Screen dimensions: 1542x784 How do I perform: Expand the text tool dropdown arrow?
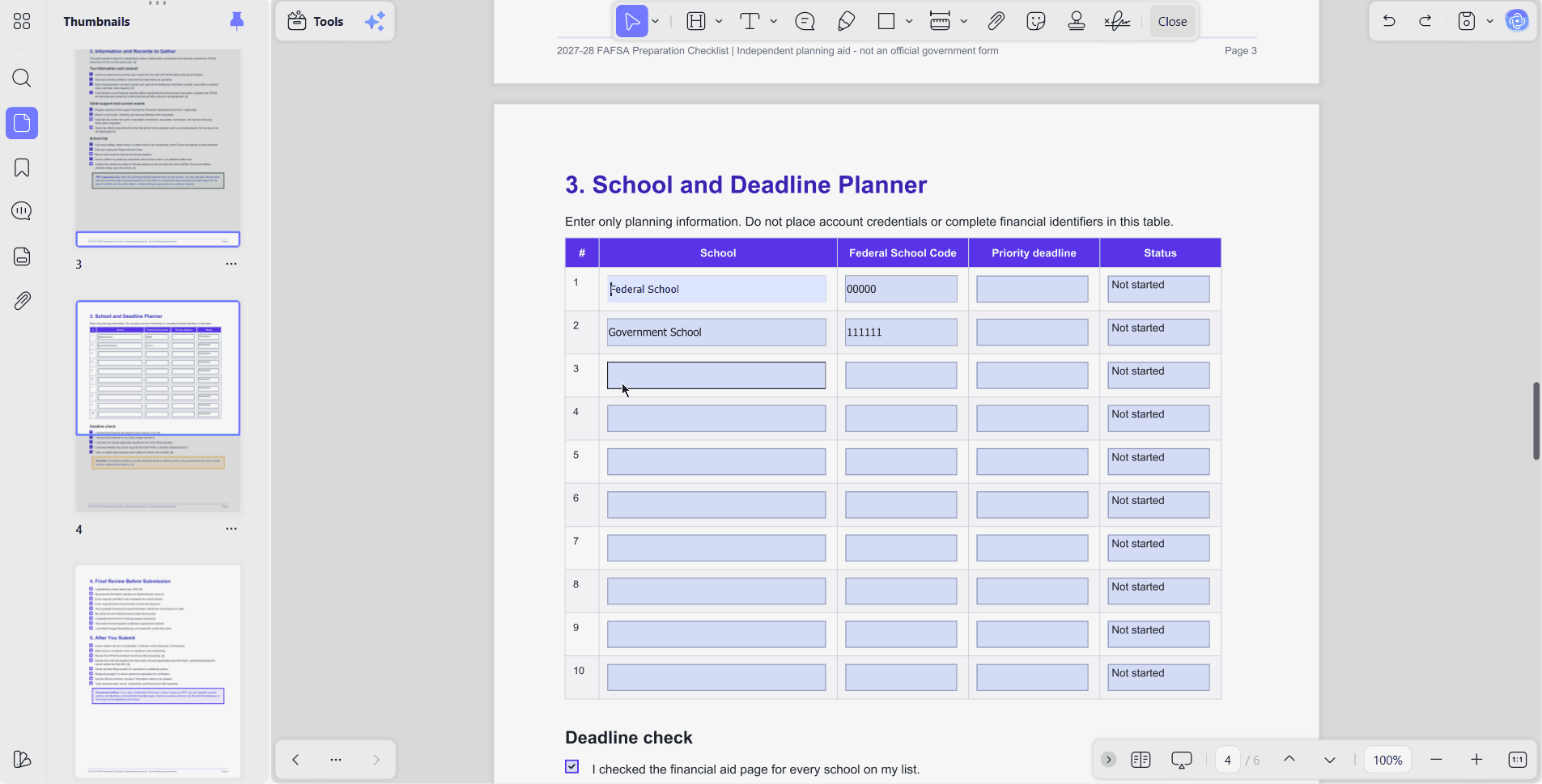[774, 21]
